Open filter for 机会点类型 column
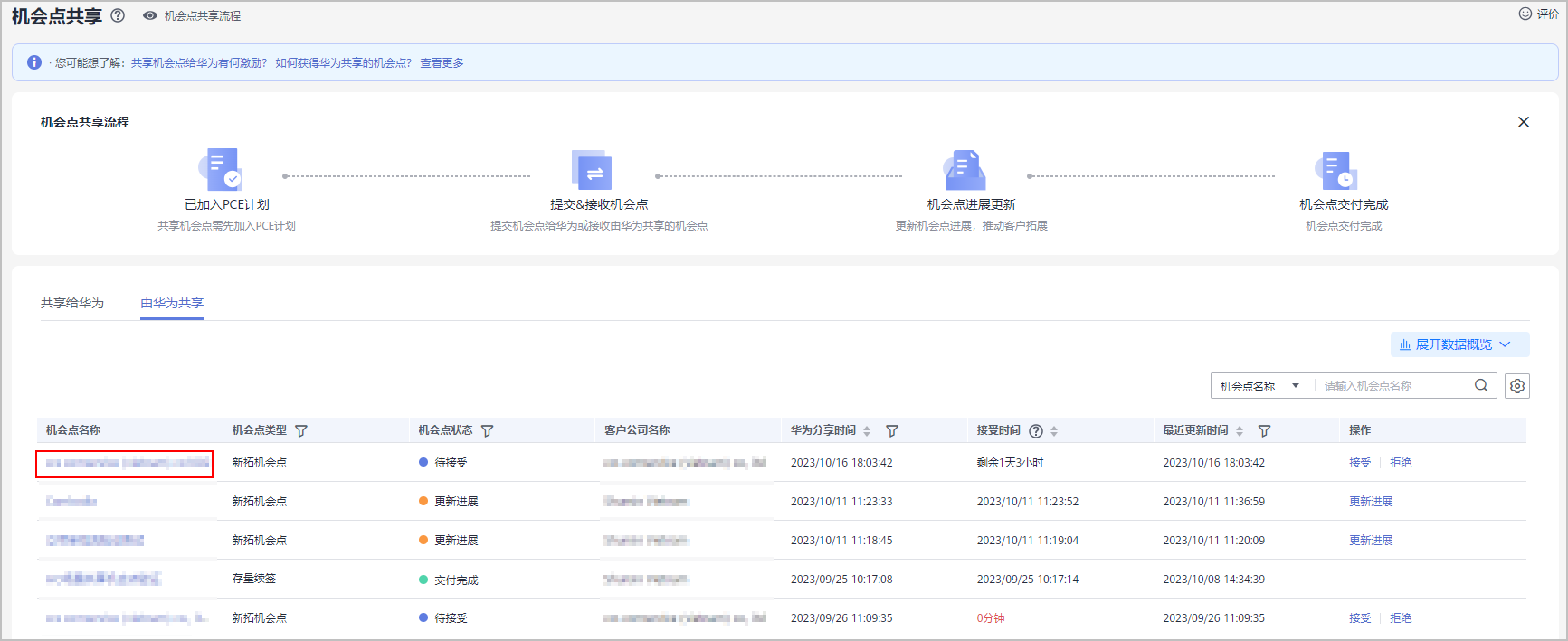Screen dimensions: 1568x641 [301, 431]
